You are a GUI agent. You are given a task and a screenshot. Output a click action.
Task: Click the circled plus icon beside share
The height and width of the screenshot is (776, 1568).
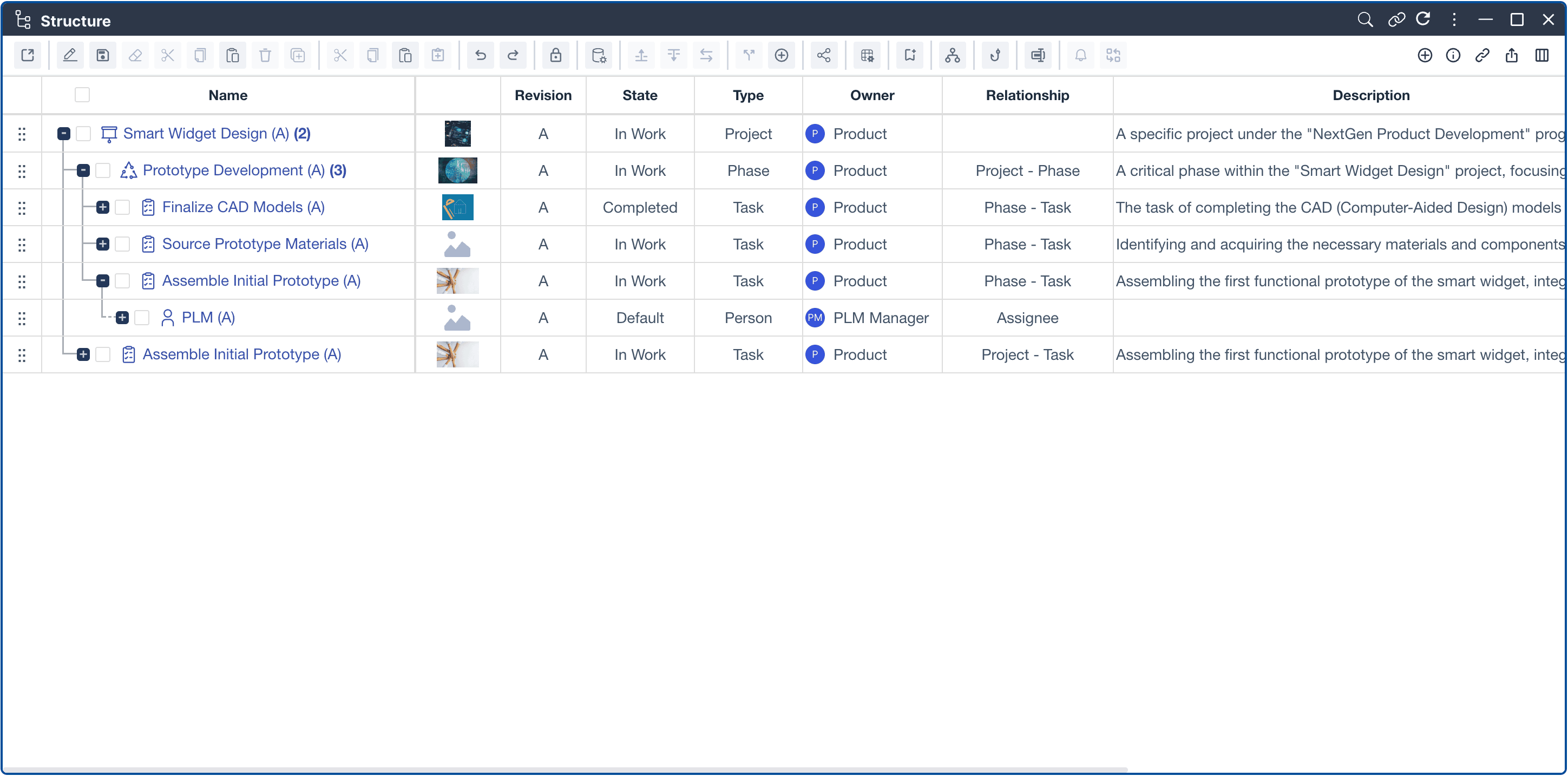(782, 55)
